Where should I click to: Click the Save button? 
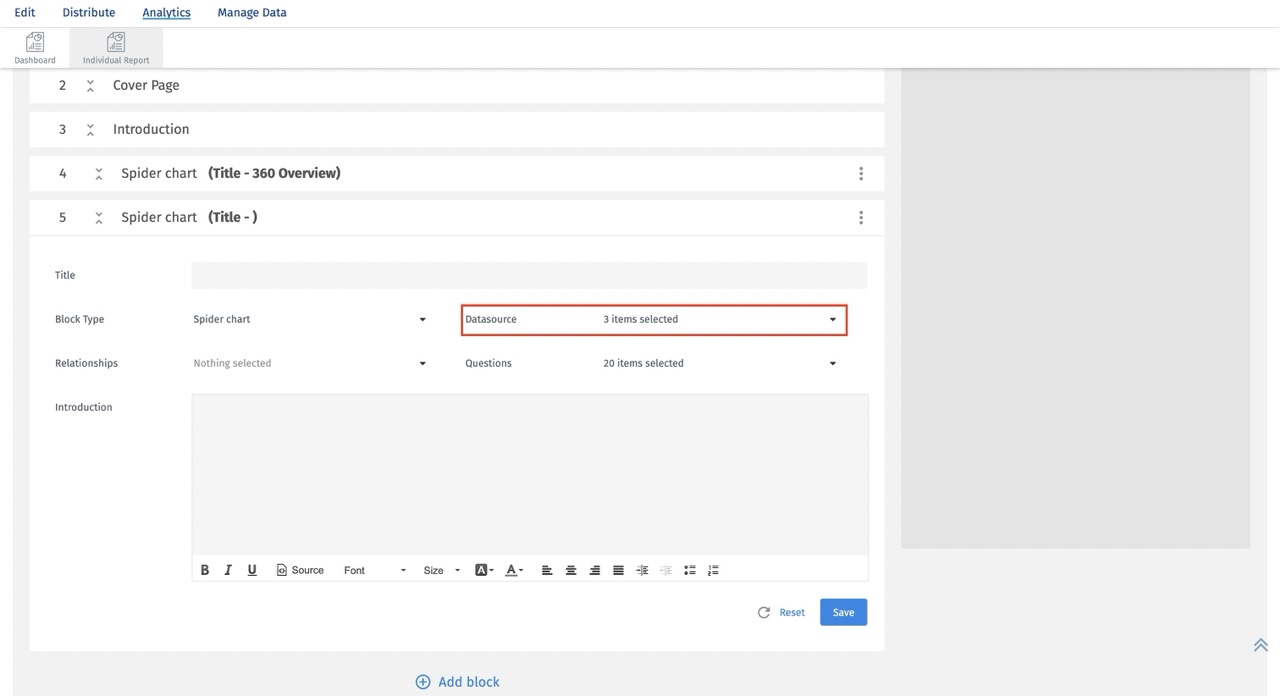click(x=843, y=611)
